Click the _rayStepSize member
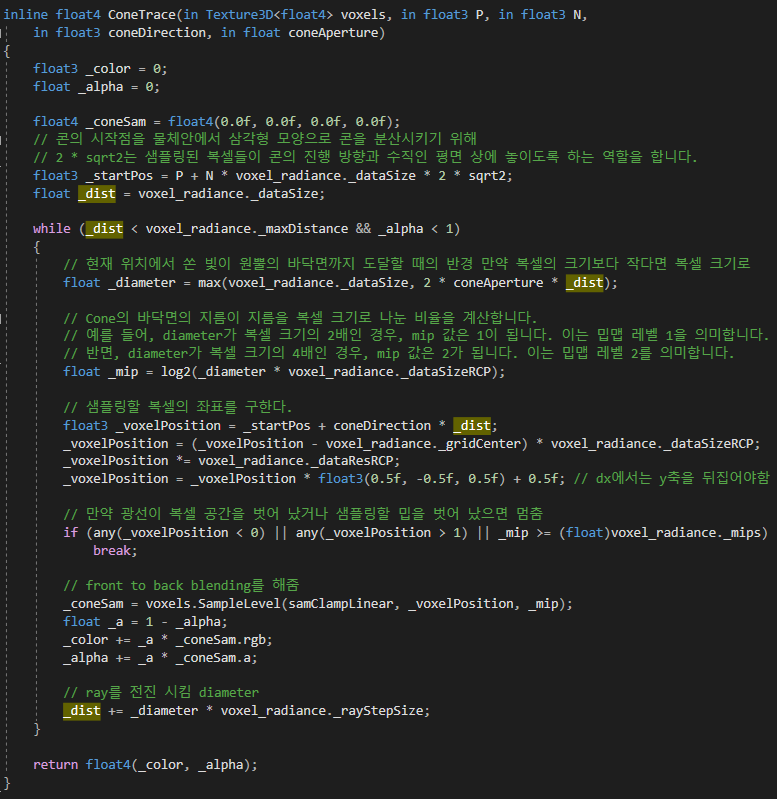The image size is (777, 799). [378, 711]
